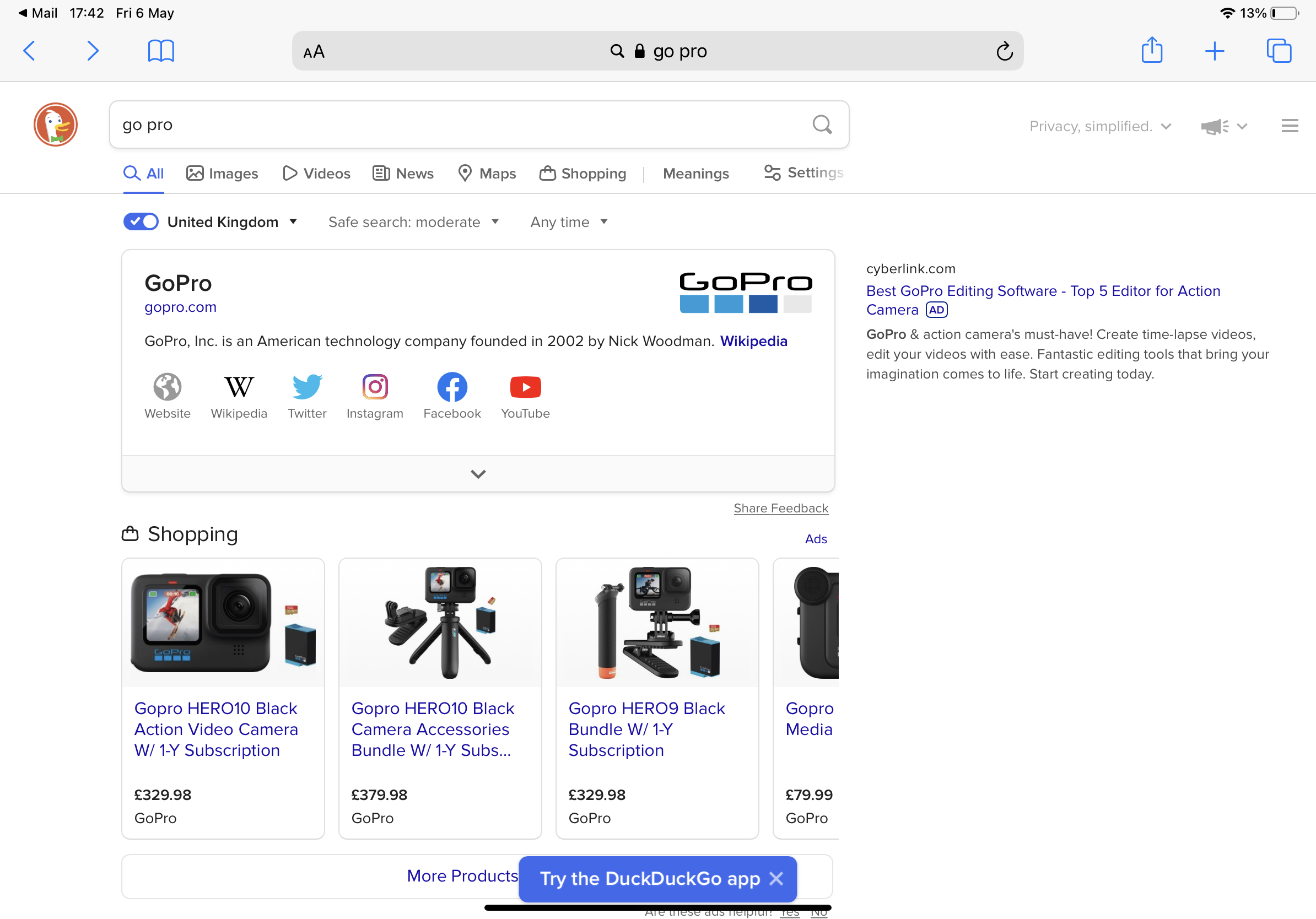Click the go pro search input field

459,125
